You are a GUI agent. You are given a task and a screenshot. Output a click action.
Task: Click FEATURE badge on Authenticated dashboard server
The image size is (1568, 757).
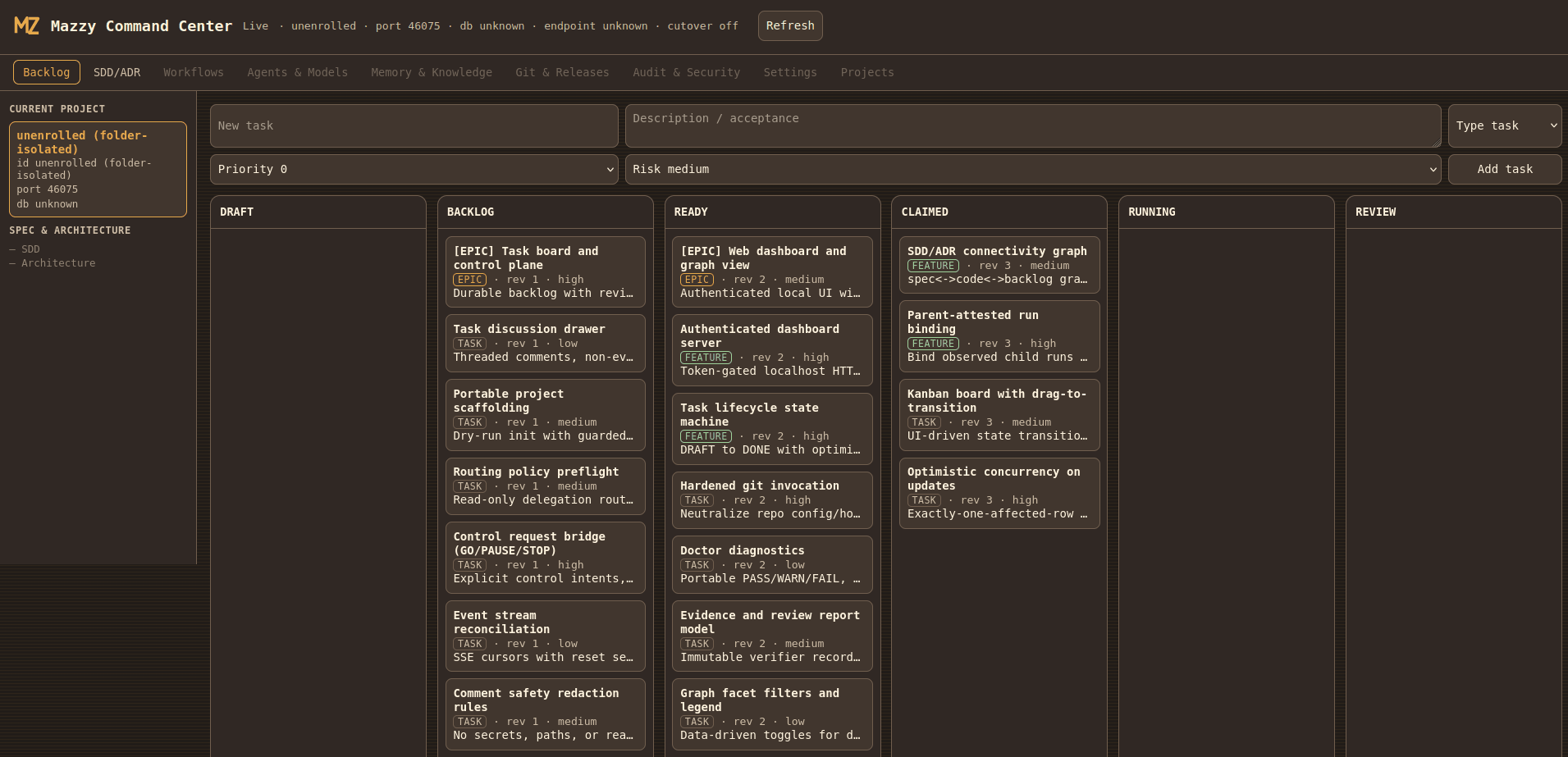tap(706, 358)
